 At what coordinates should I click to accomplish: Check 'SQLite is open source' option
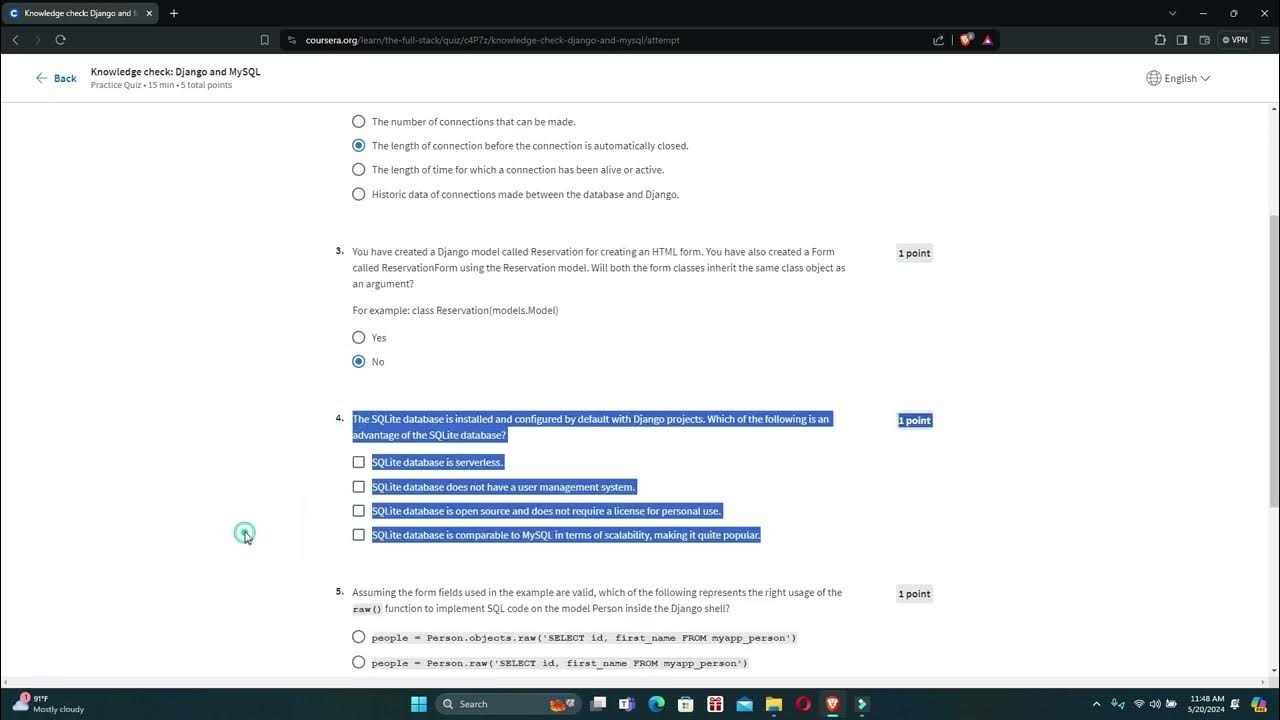pos(358,510)
